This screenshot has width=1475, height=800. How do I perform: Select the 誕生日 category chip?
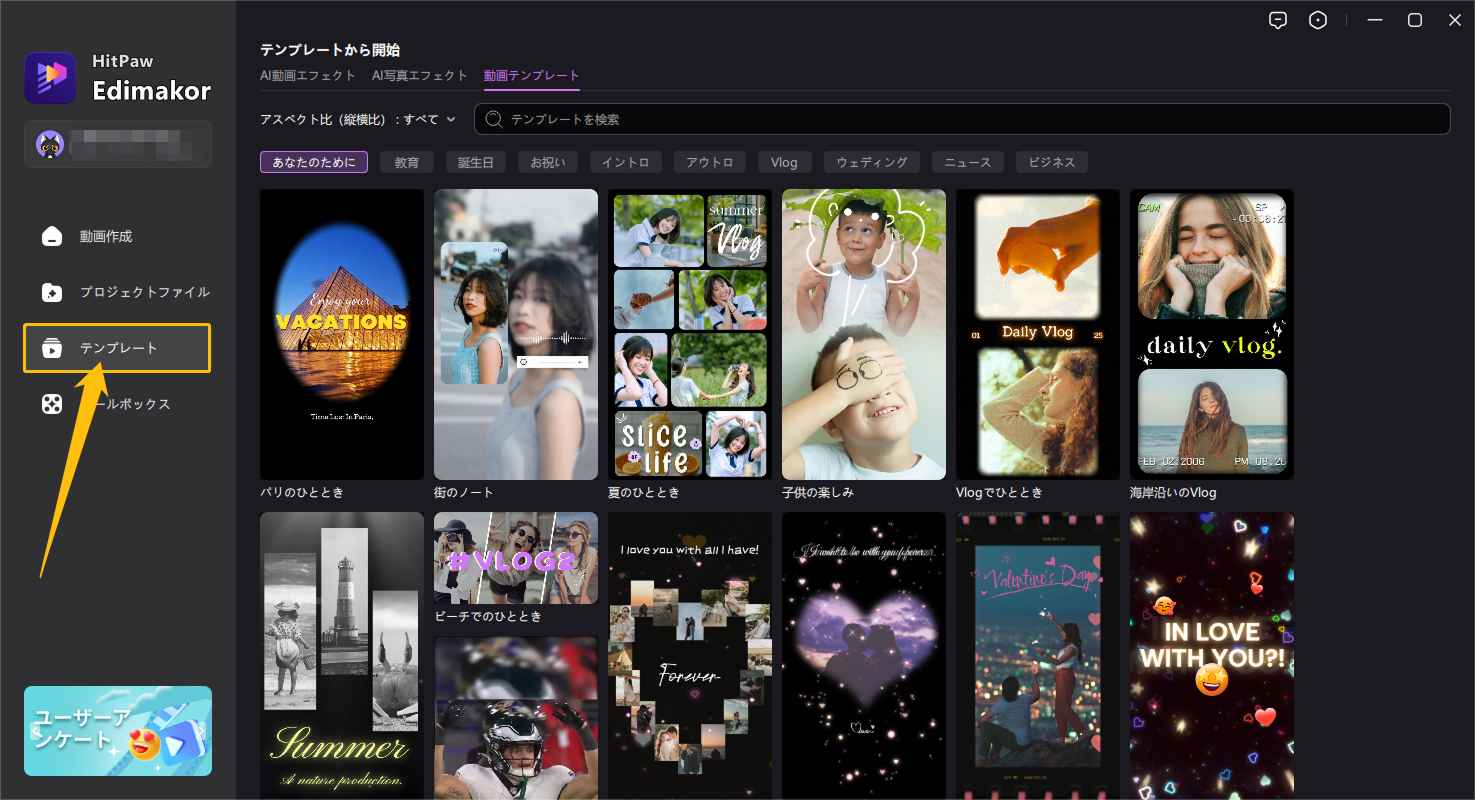click(475, 162)
